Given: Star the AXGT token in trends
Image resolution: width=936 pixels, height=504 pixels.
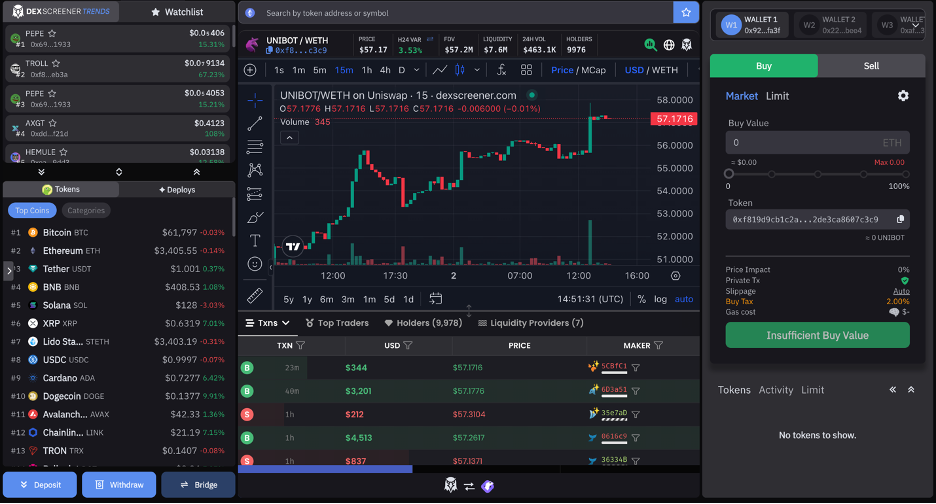Looking at the screenshot, I should tap(53, 123).
